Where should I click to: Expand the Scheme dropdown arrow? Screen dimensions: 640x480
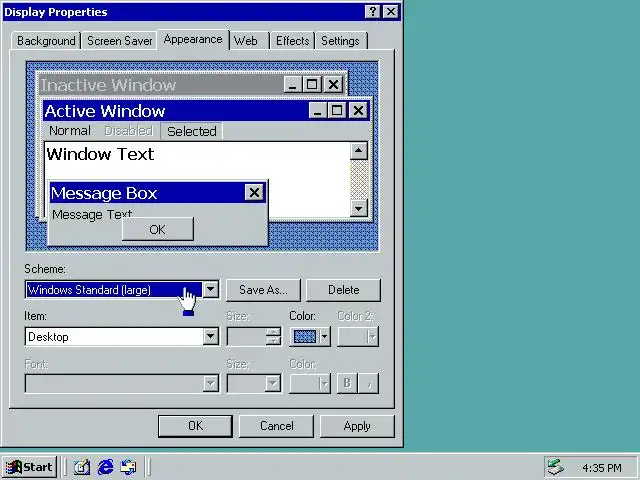[x=211, y=290]
